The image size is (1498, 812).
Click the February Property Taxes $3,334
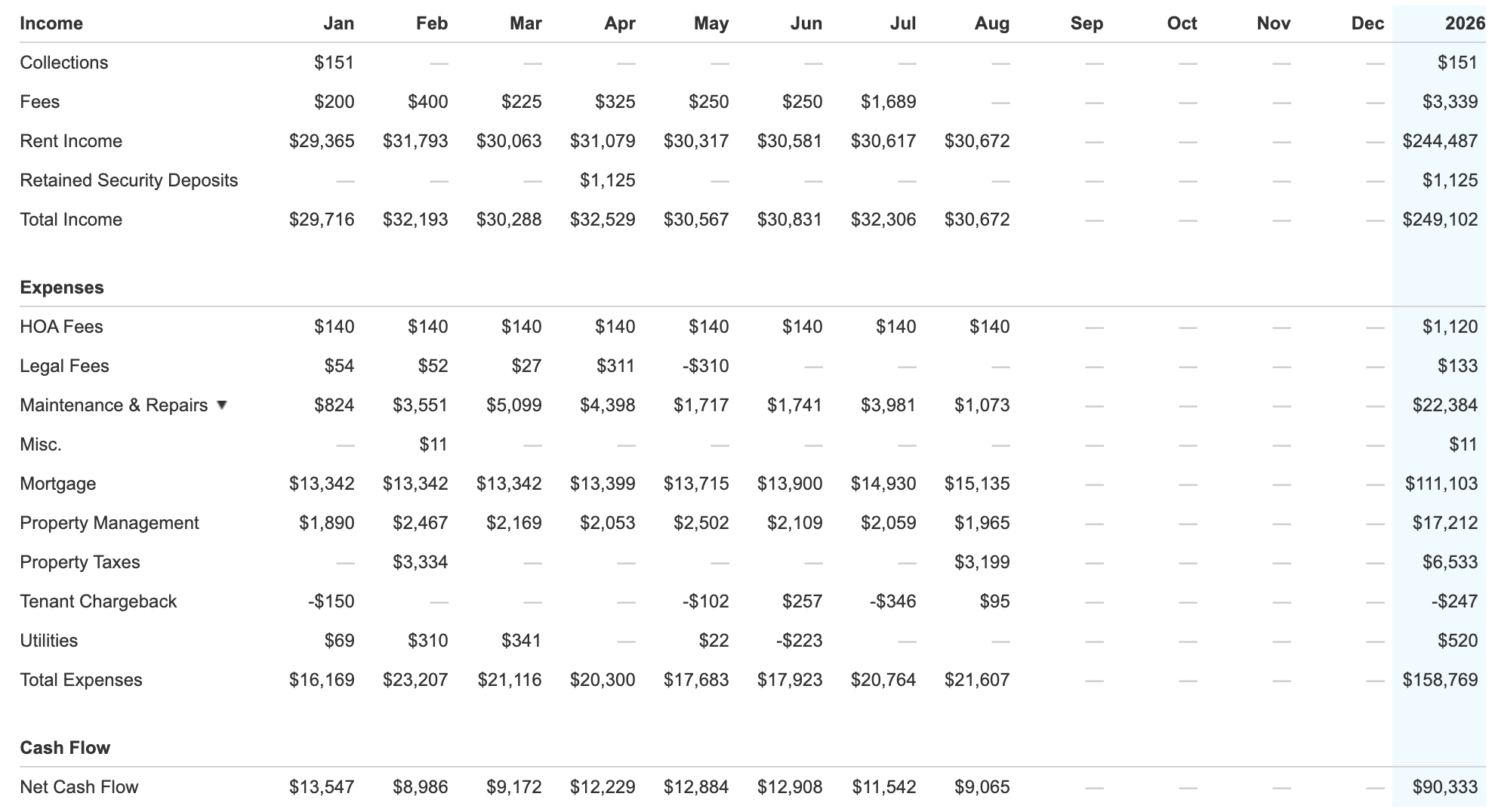tap(420, 562)
